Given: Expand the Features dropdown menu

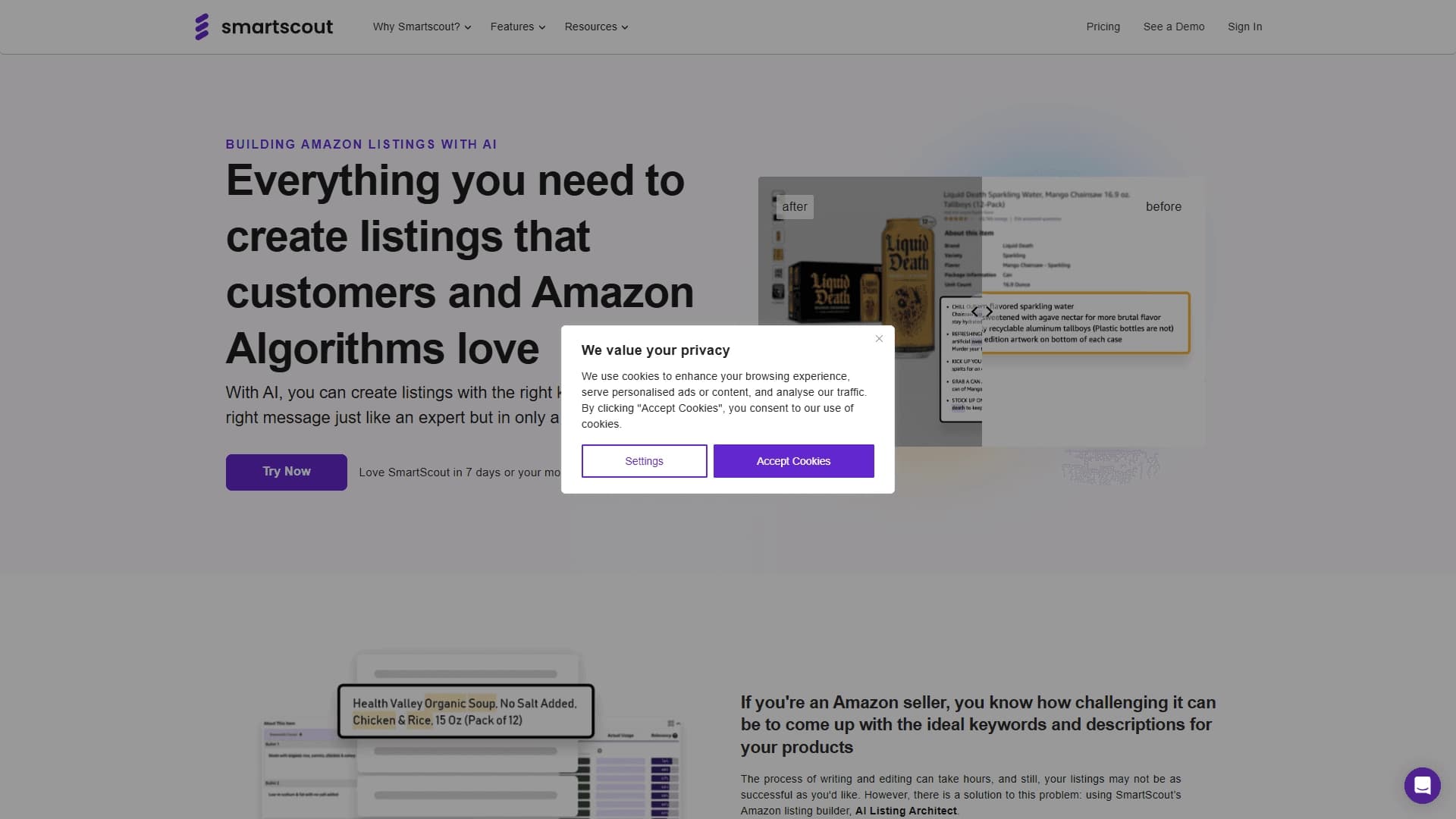Looking at the screenshot, I should (x=518, y=27).
